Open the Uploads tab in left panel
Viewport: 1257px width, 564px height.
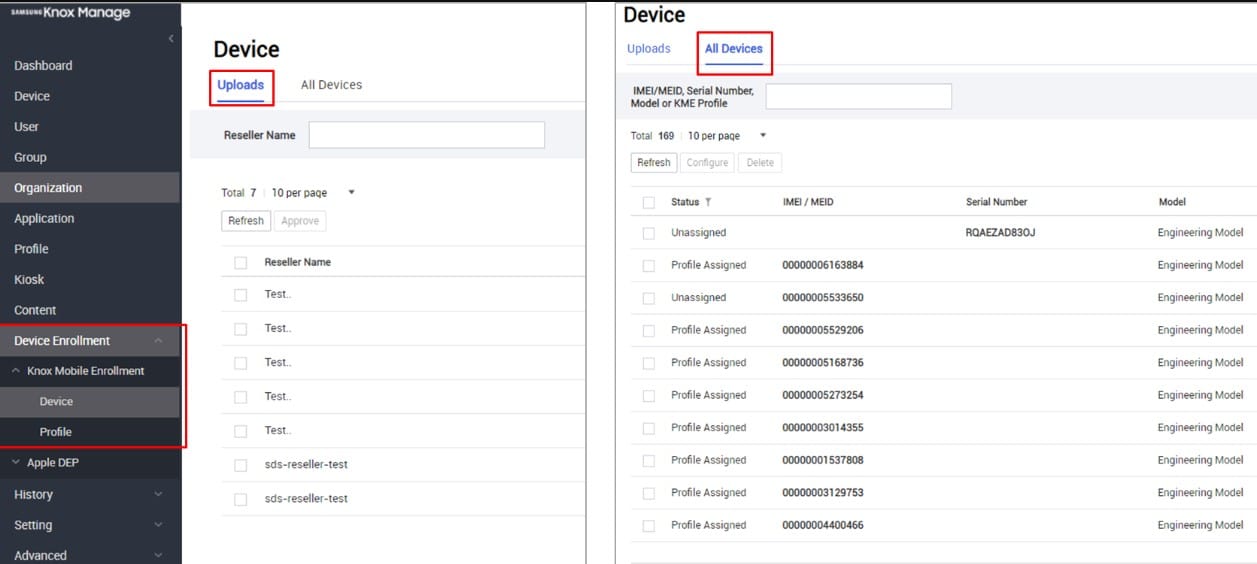240,85
